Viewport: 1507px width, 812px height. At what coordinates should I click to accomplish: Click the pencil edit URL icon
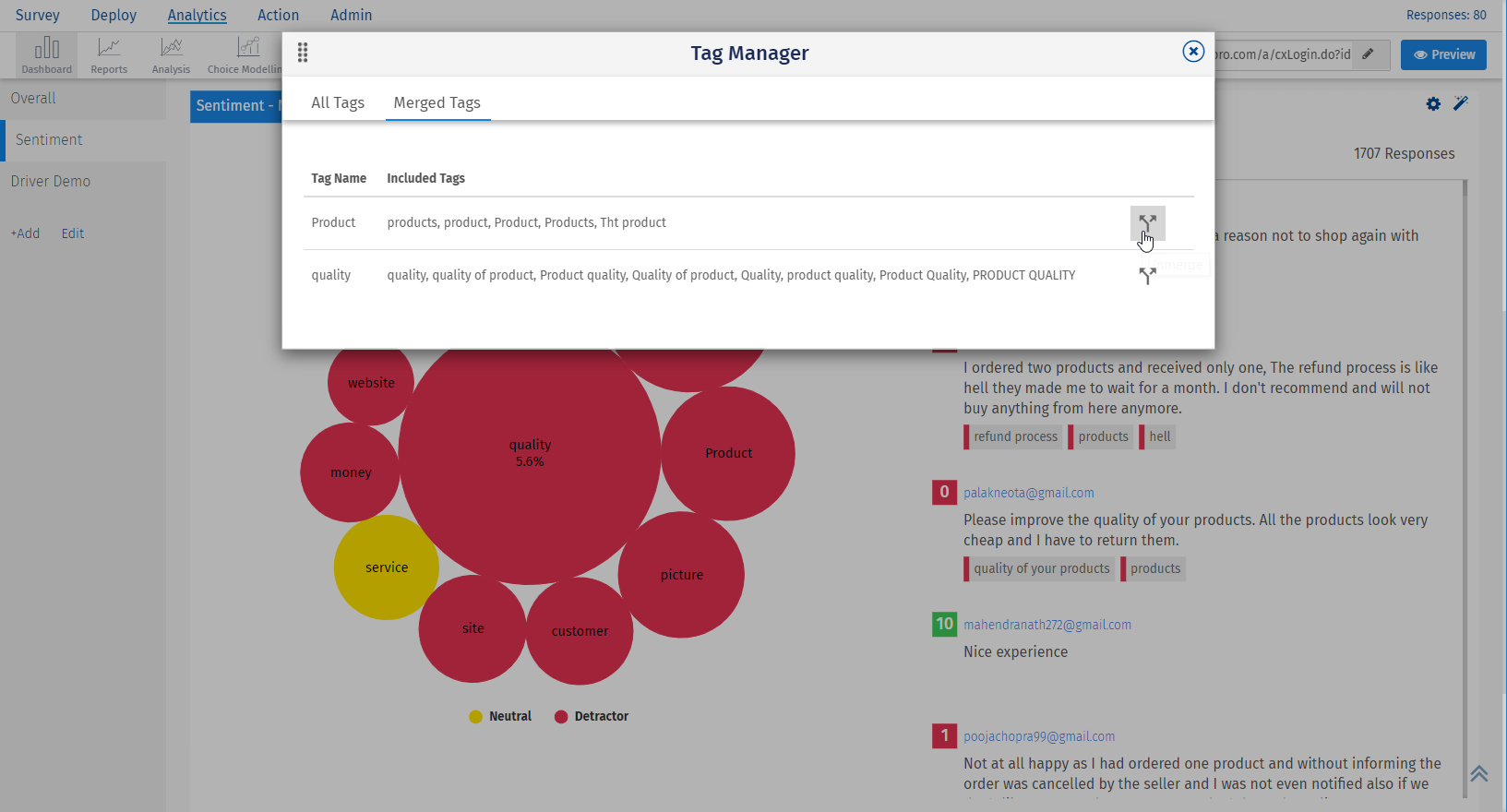1369,54
